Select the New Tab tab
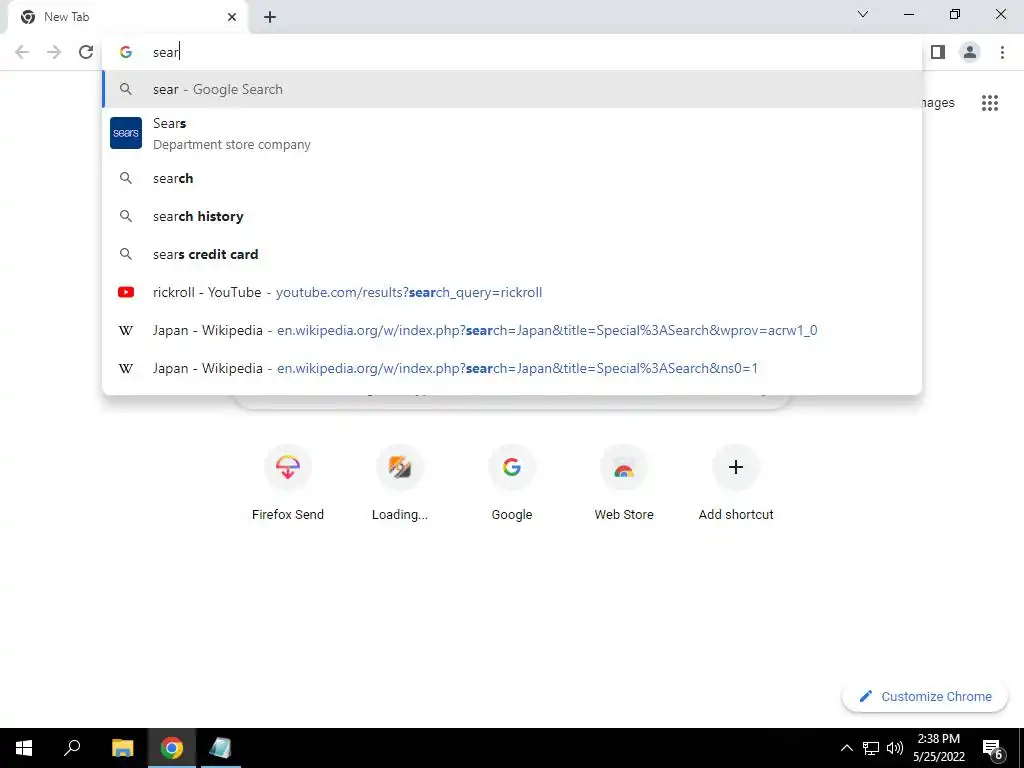 pyautogui.click(x=127, y=17)
